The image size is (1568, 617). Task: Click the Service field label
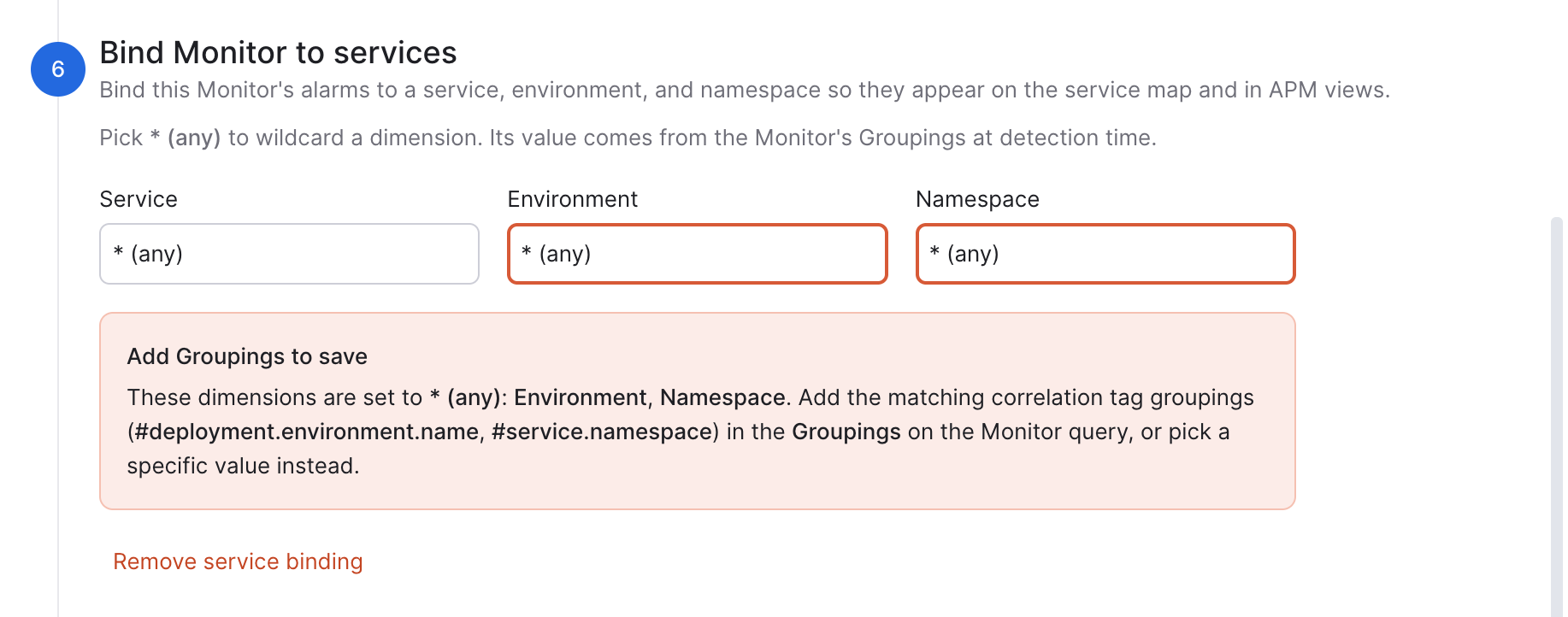tap(139, 199)
